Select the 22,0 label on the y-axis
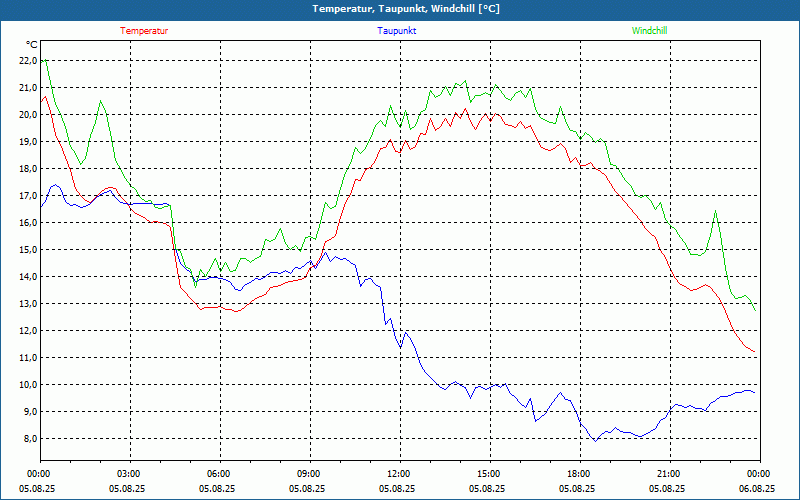Screen dimensions: 800x500 tap(28, 61)
